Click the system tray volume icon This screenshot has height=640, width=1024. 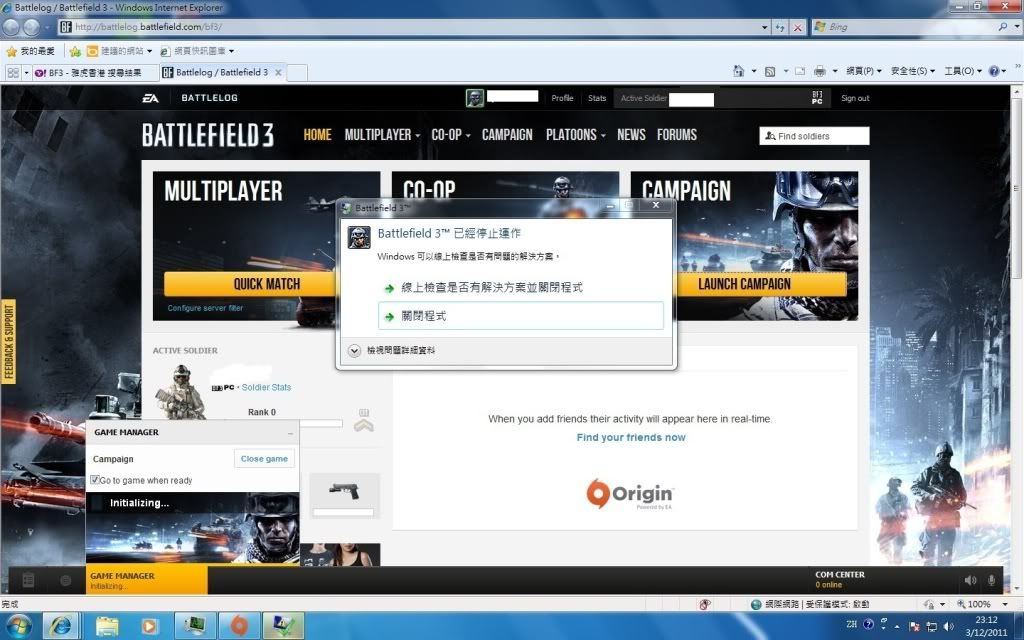pyautogui.click(x=948, y=627)
